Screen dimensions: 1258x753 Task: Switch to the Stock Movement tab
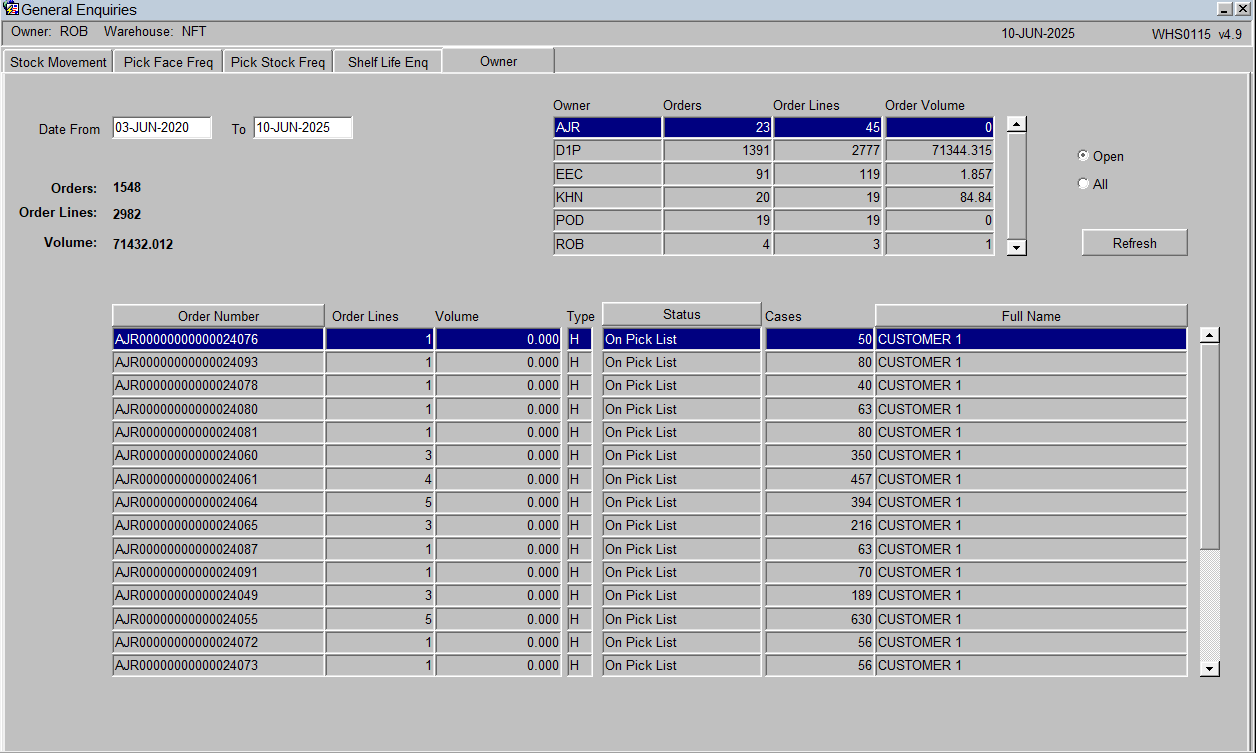tap(58, 62)
